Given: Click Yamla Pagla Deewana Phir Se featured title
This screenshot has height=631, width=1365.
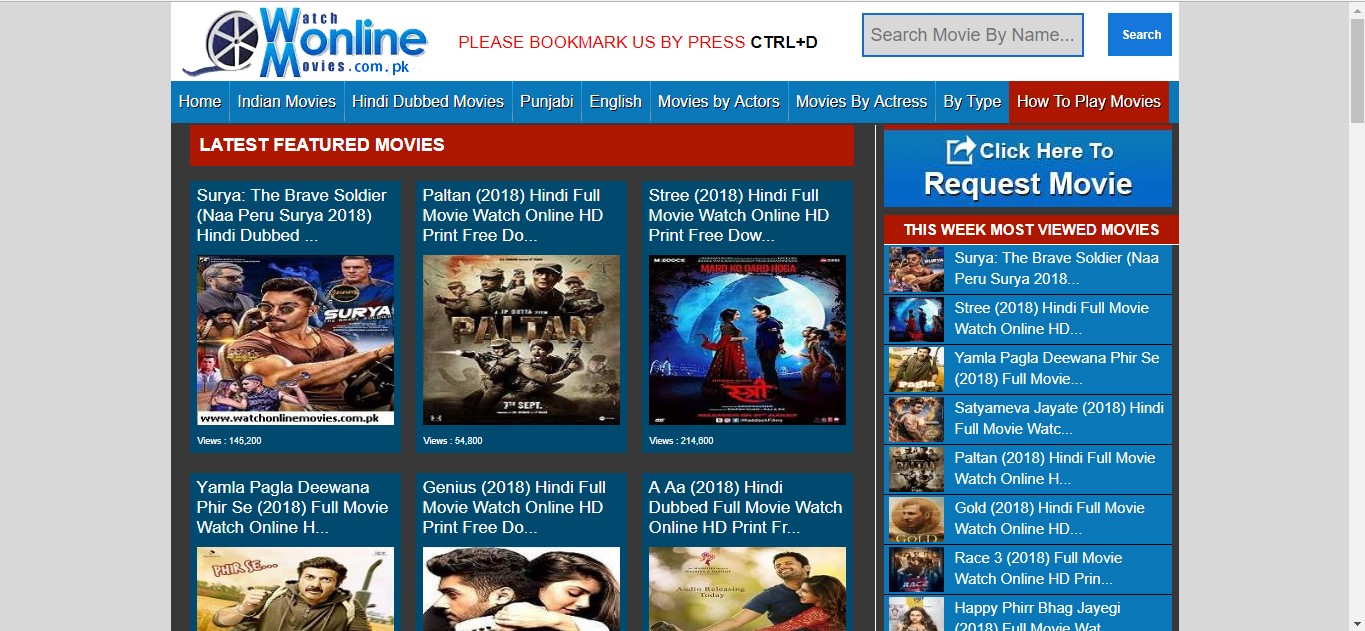Looking at the screenshot, I should (x=292, y=507).
